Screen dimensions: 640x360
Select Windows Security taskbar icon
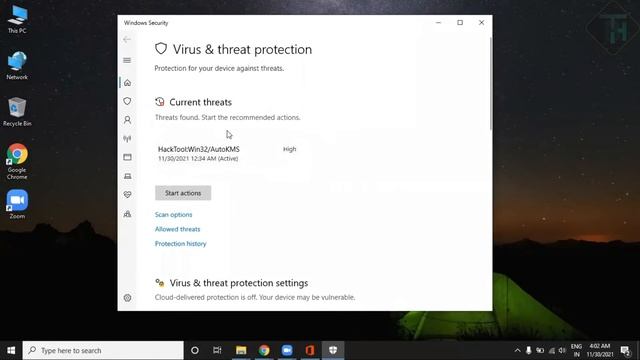click(333, 350)
